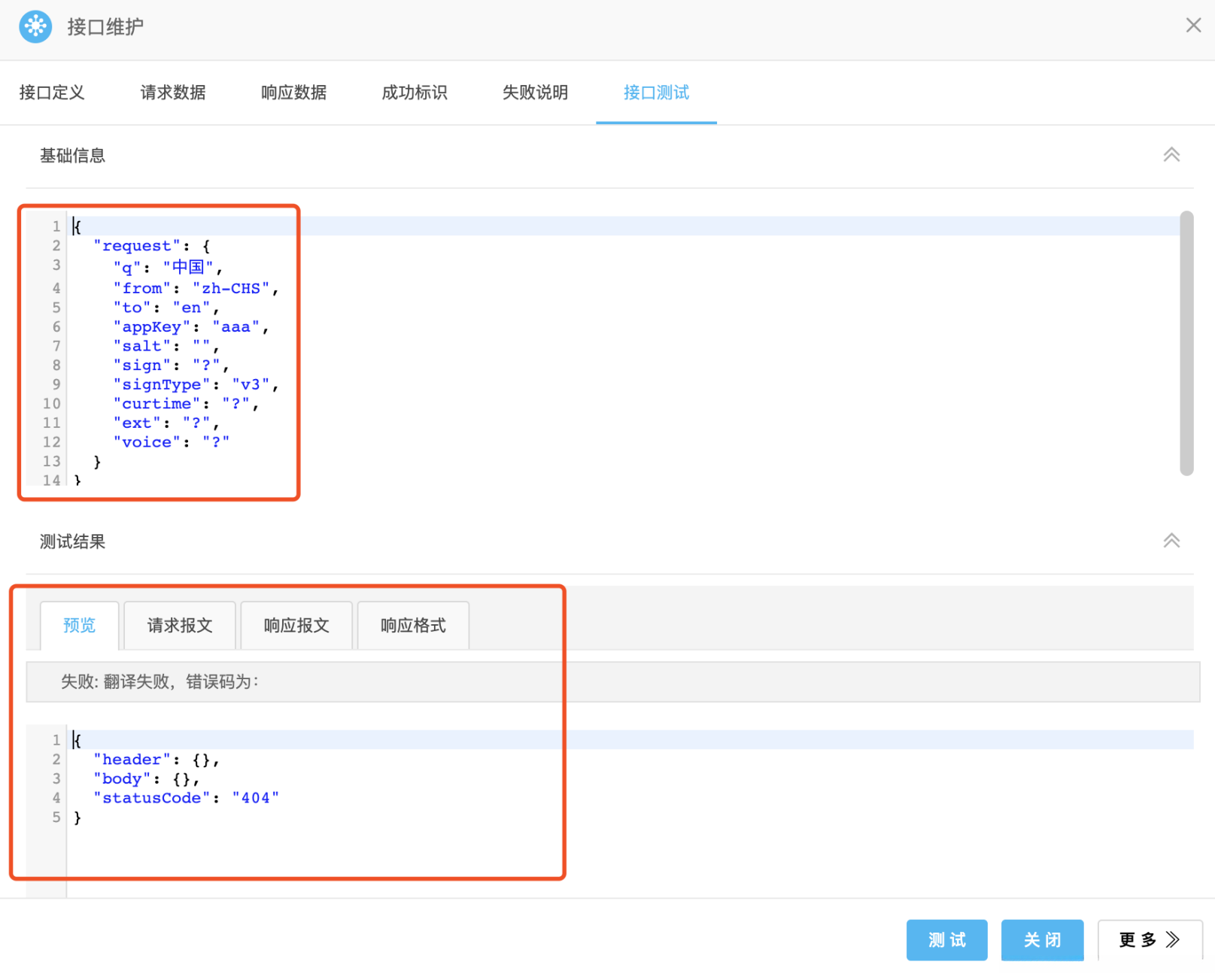Screen dimensions: 1215x980
Task: Click the "request": { line in editor
Action: click(x=152, y=246)
